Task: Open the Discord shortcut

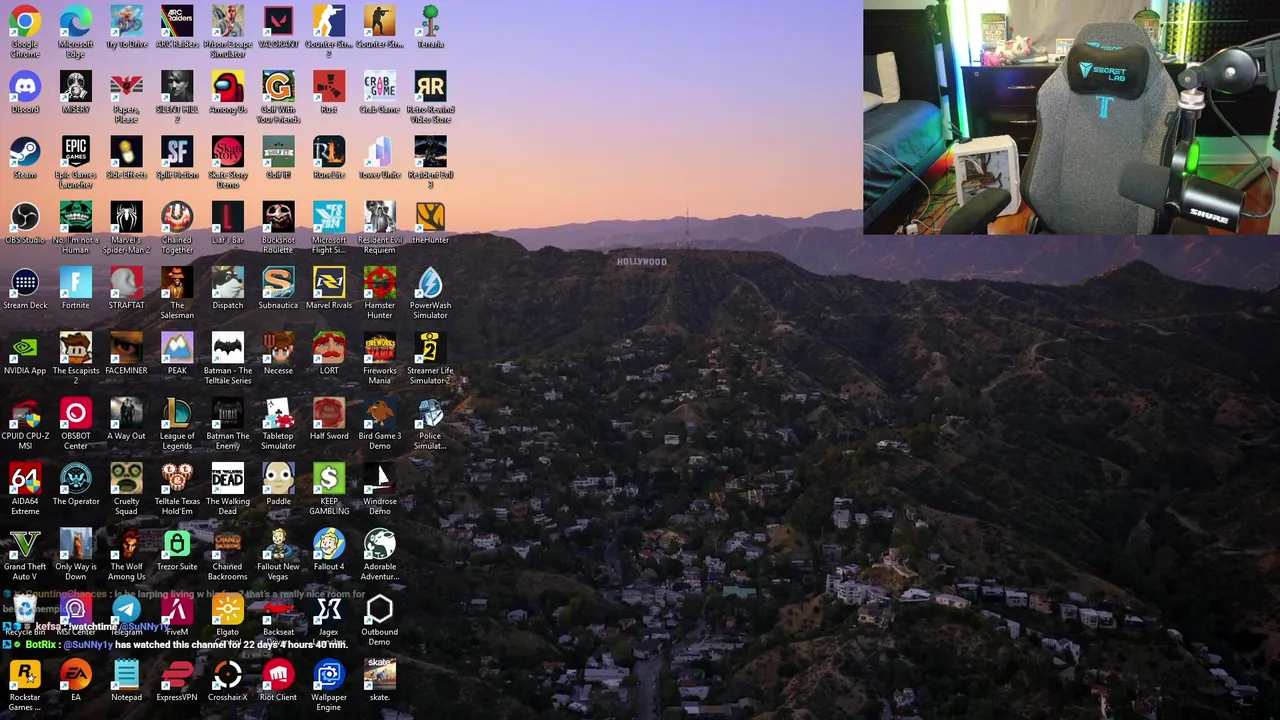Action: 25,92
